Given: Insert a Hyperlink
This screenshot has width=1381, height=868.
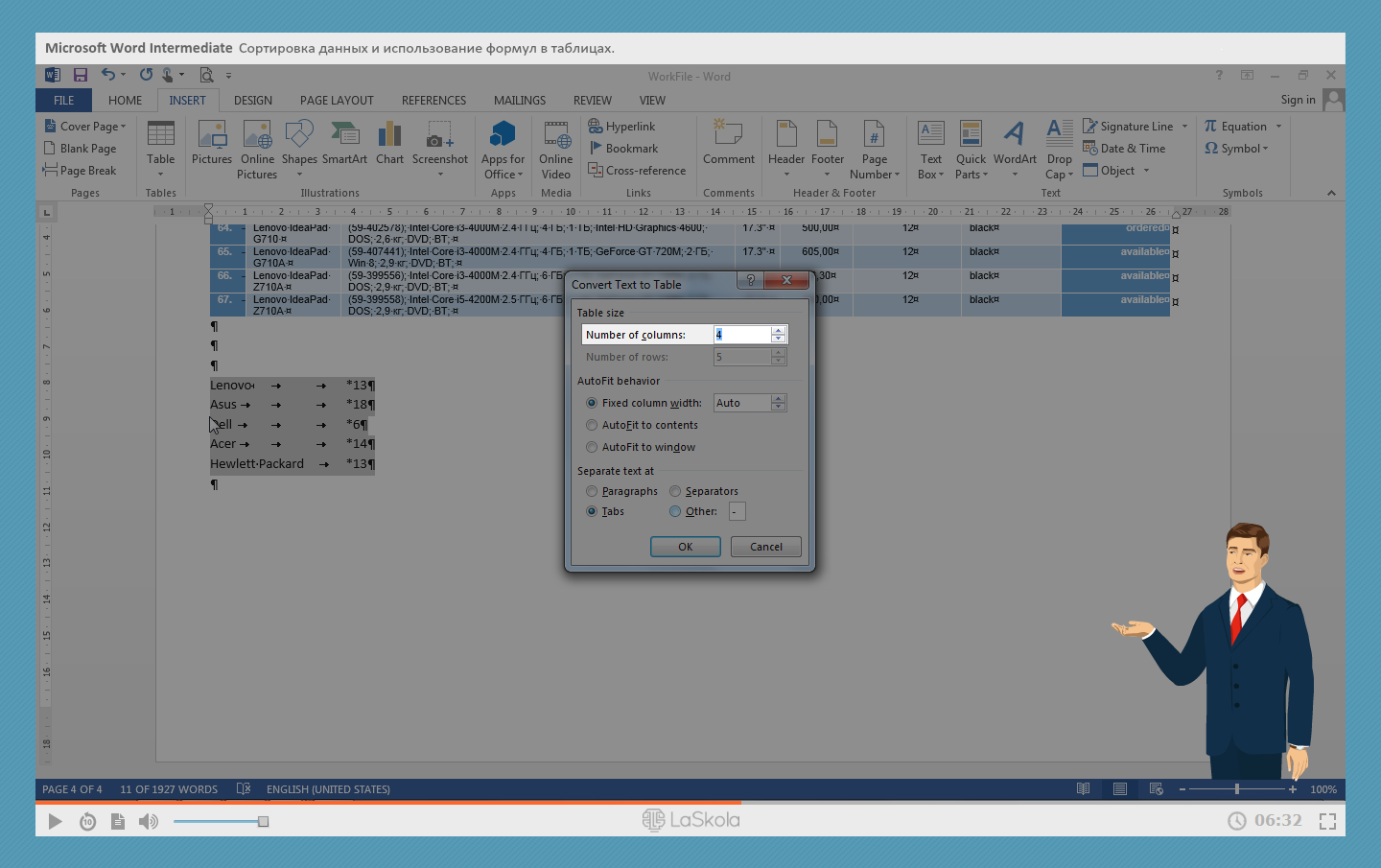Looking at the screenshot, I should click(621, 127).
